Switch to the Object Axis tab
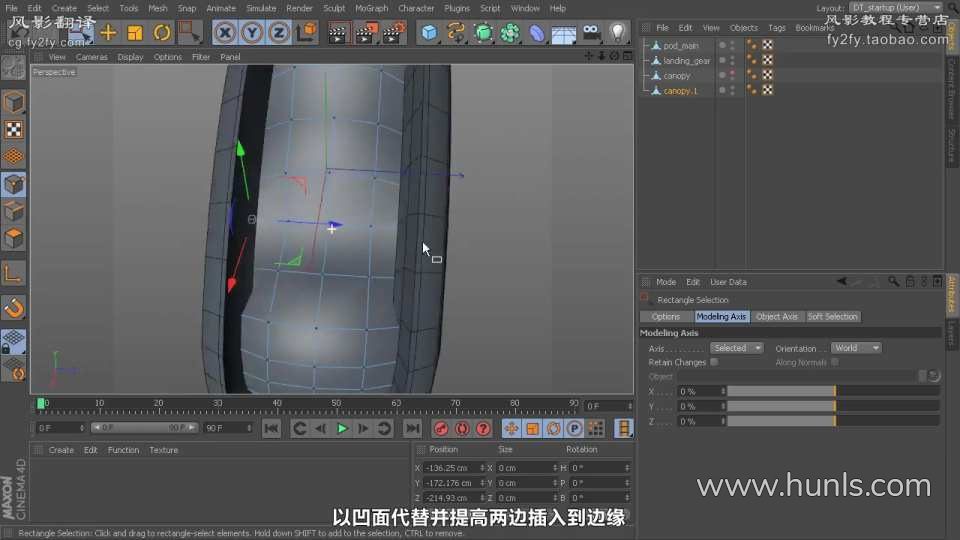 click(776, 317)
